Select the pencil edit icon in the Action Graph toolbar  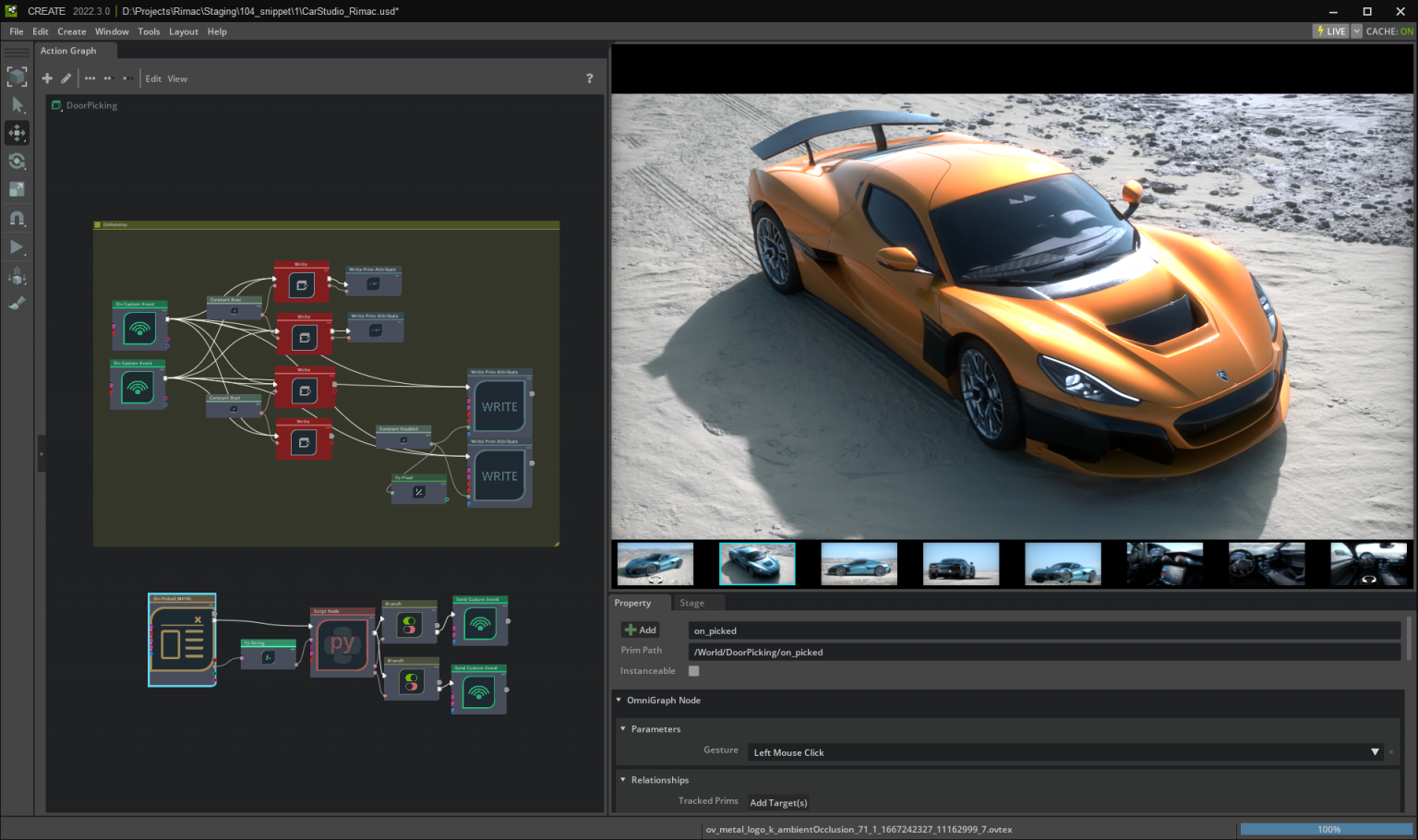click(x=65, y=78)
